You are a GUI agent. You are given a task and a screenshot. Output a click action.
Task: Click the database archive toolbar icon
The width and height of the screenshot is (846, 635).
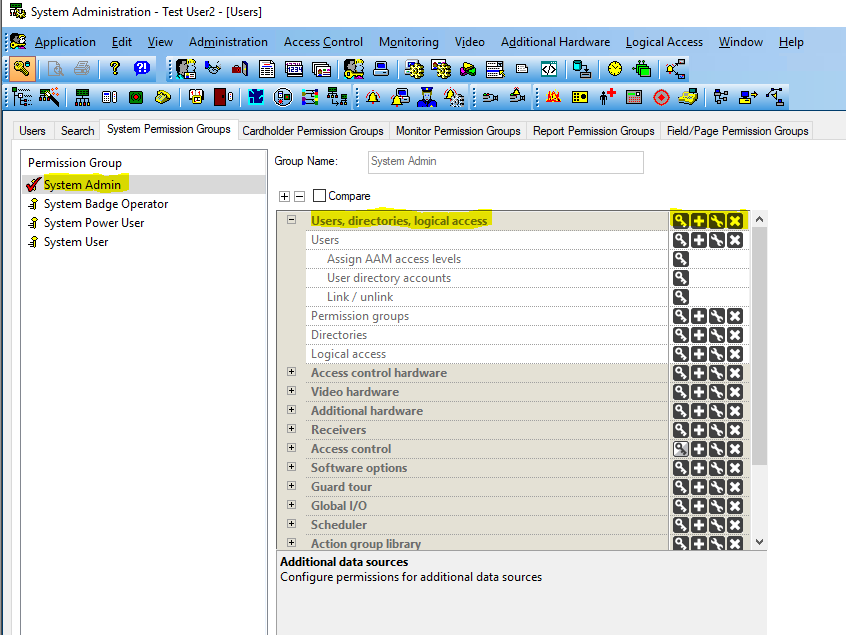[582, 69]
